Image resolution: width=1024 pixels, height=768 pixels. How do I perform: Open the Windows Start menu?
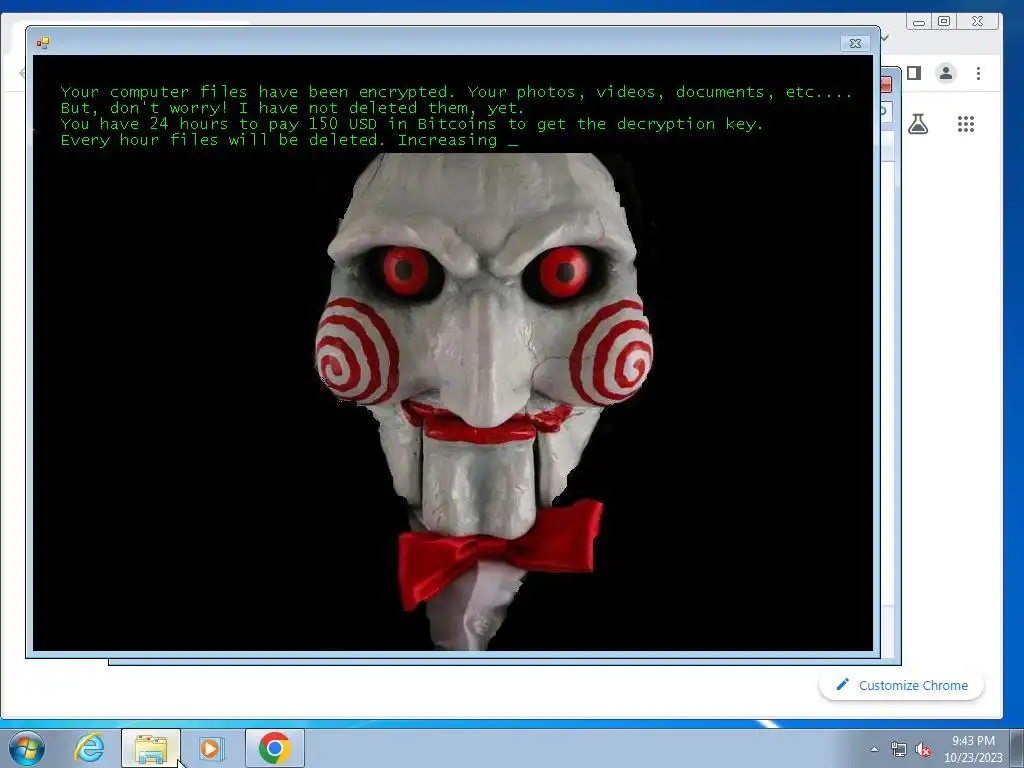pyautogui.click(x=26, y=748)
